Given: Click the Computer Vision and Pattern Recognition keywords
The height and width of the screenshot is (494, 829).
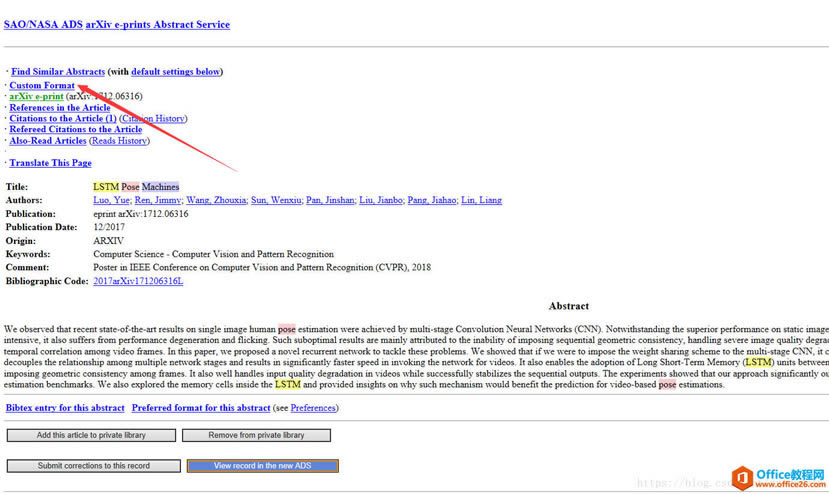Looking at the screenshot, I should point(213,254).
